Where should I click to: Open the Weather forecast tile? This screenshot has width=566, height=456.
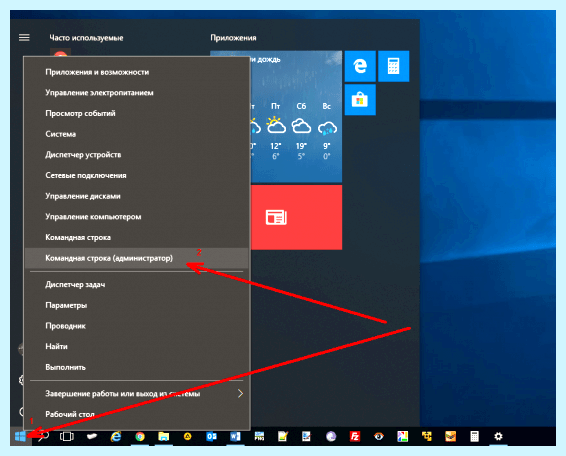coord(296,117)
